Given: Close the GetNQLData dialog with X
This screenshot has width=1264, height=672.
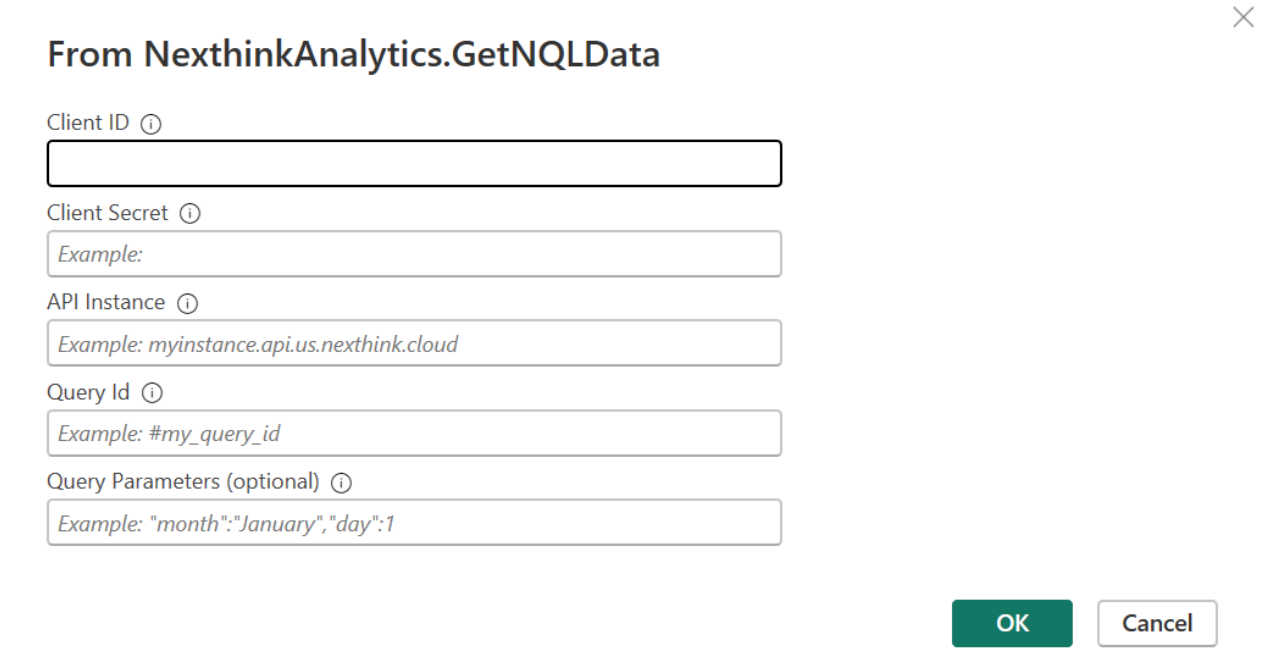Looking at the screenshot, I should coord(1243,17).
